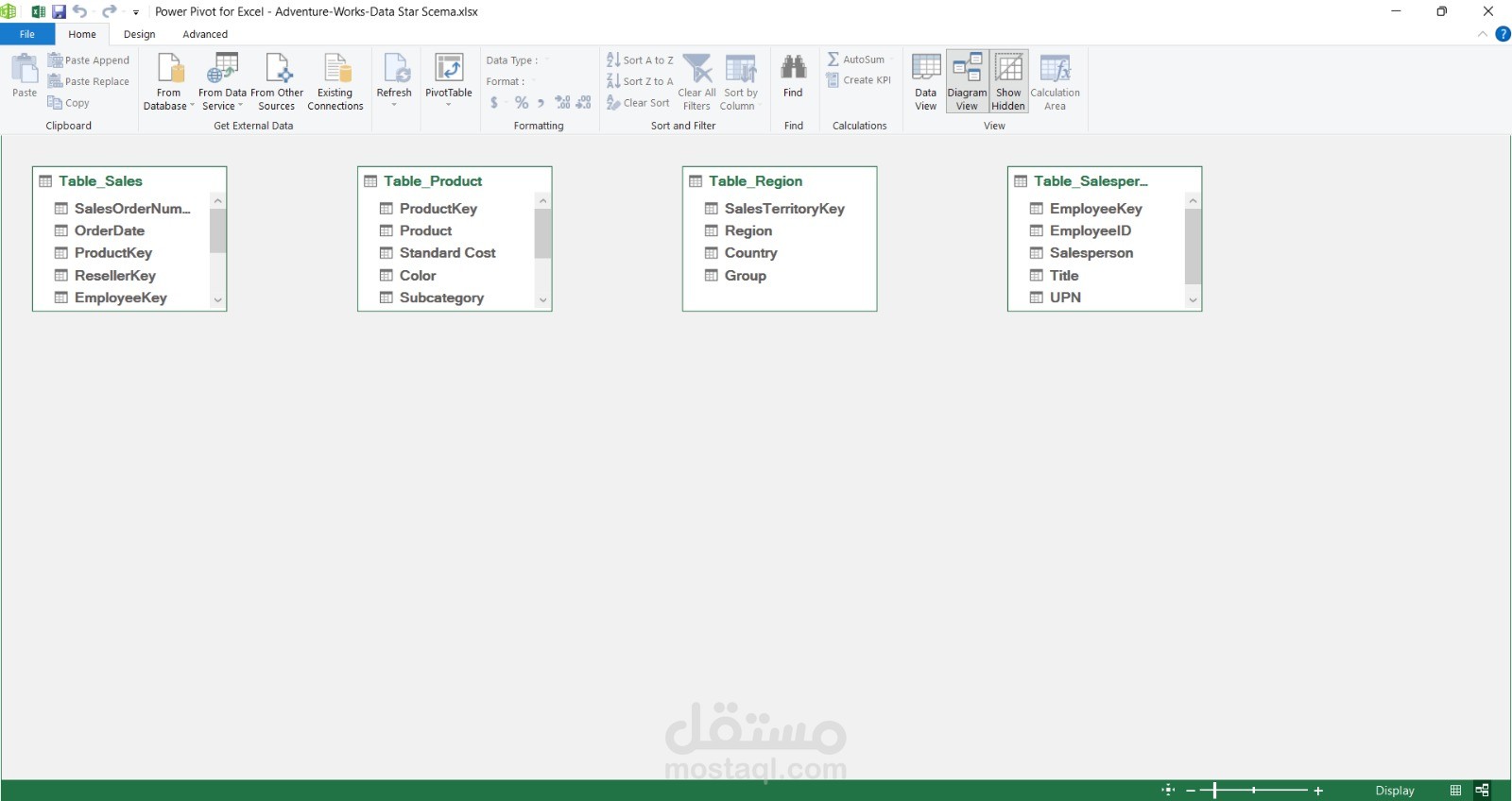Viewport: 1512px width, 801px height.
Task: Toggle Show Hidden items
Action: coord(1008,82)
